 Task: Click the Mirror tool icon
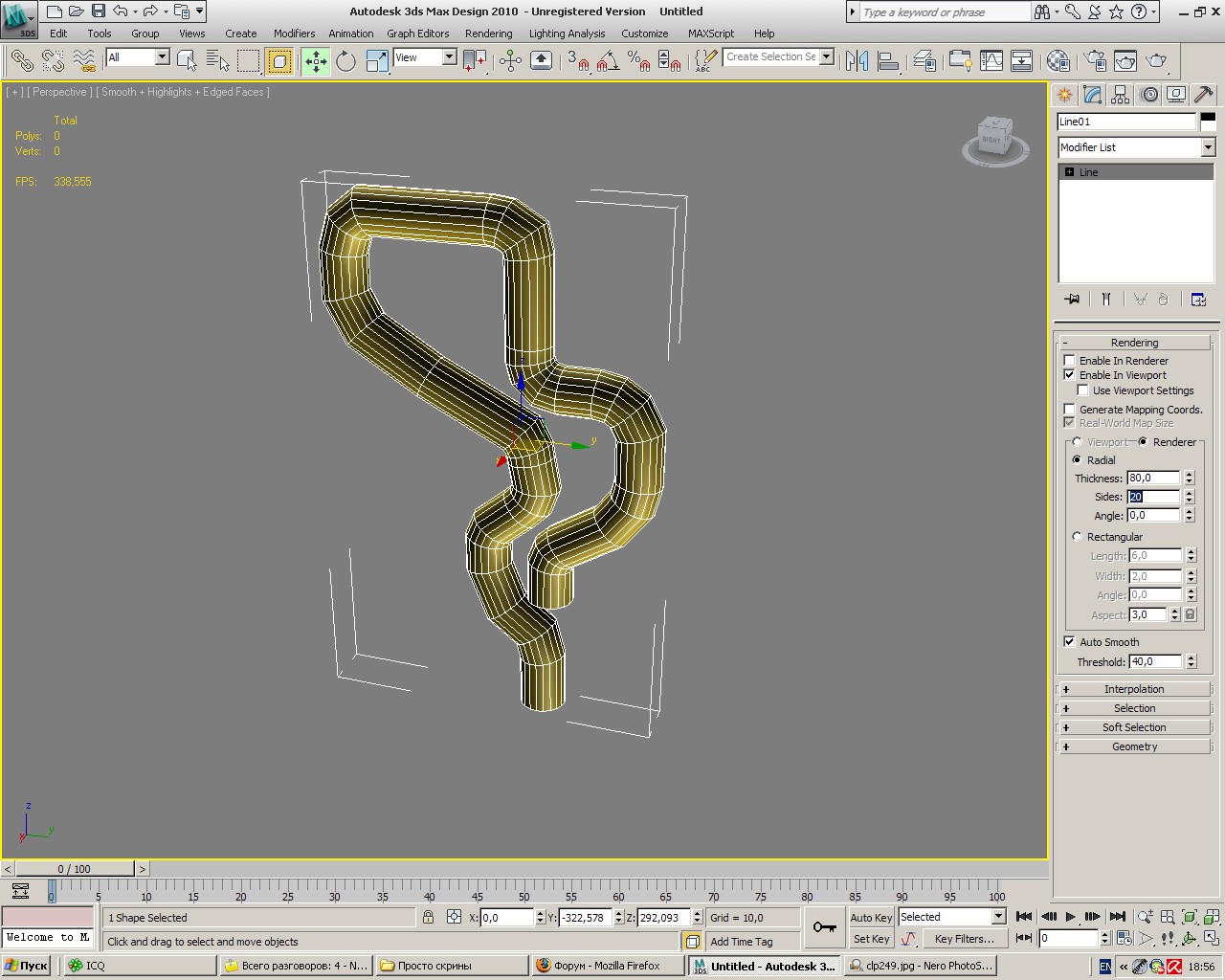pyautogui.click(x=857, y=61)
